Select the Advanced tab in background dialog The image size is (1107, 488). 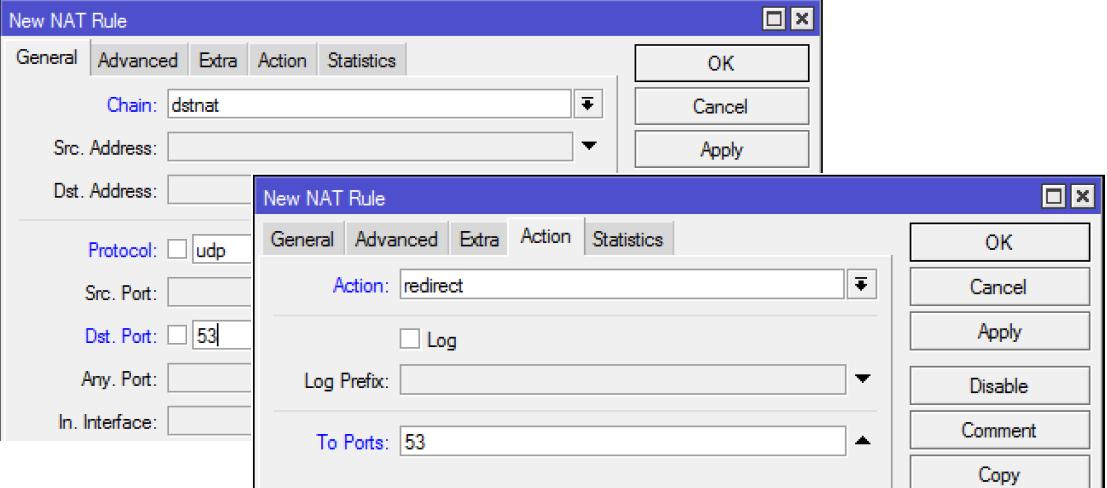click(x=138, y=61)
